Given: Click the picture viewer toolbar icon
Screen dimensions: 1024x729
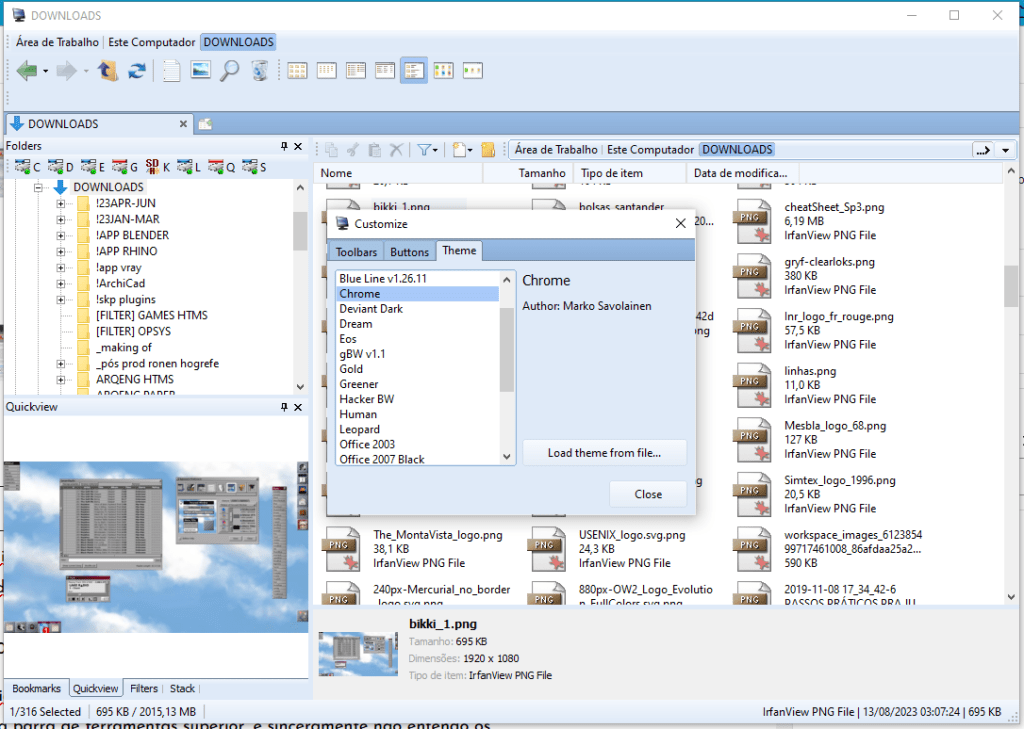Looking at the screenshot, I should (201, 70).
